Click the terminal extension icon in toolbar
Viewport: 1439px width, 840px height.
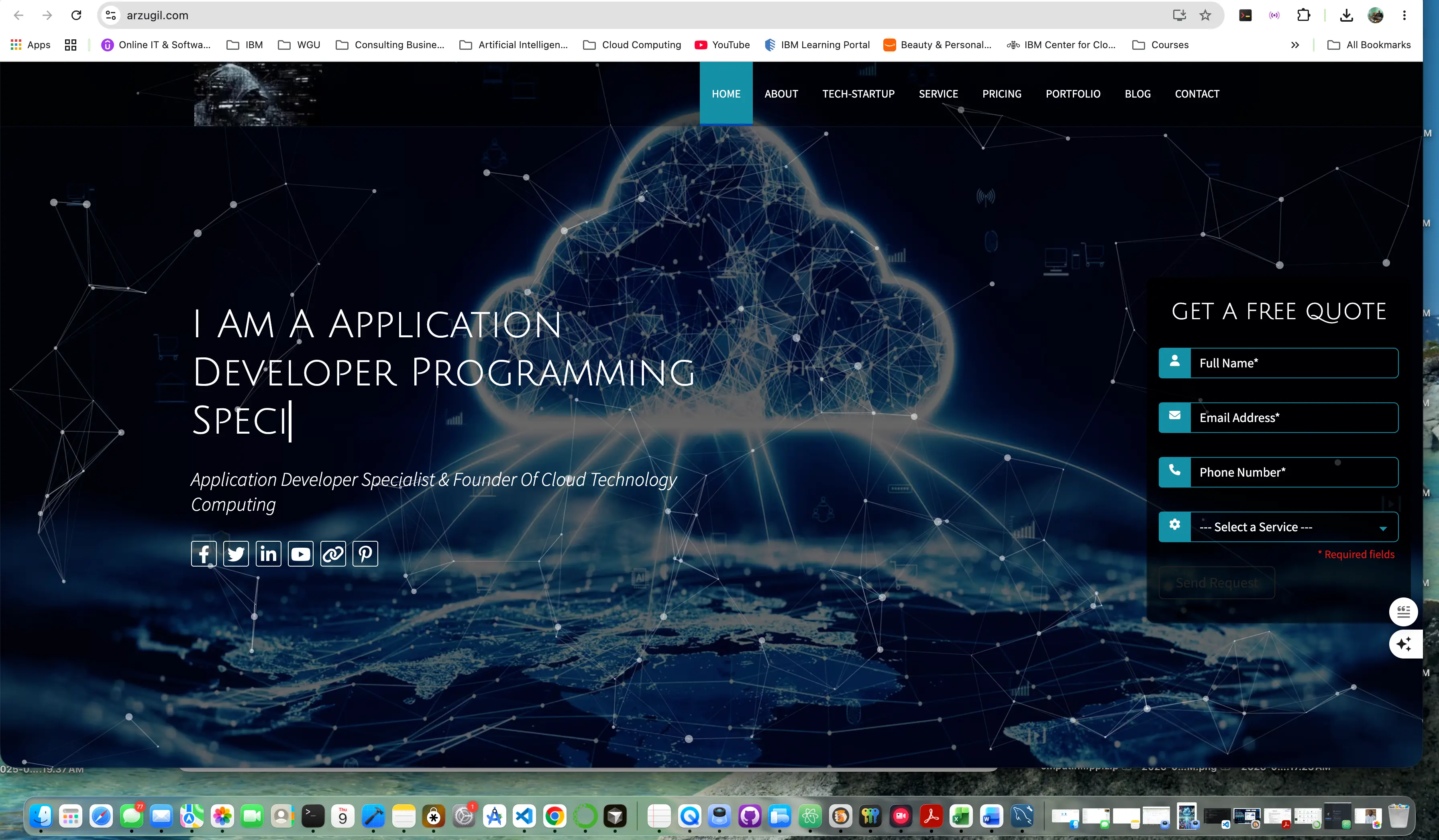(1245, 15)
